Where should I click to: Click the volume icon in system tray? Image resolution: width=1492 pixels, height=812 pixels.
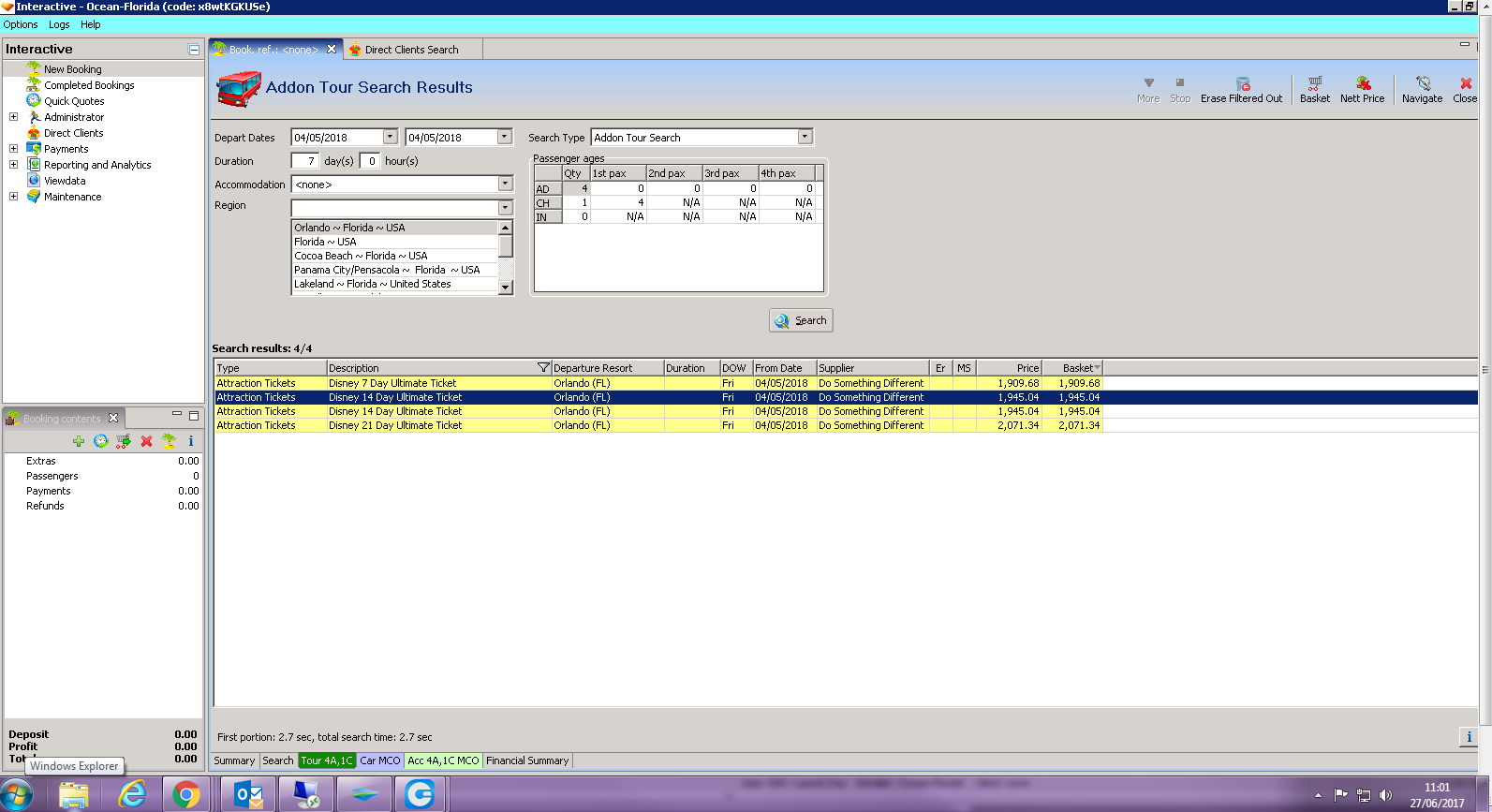[x=1386, y=795]
